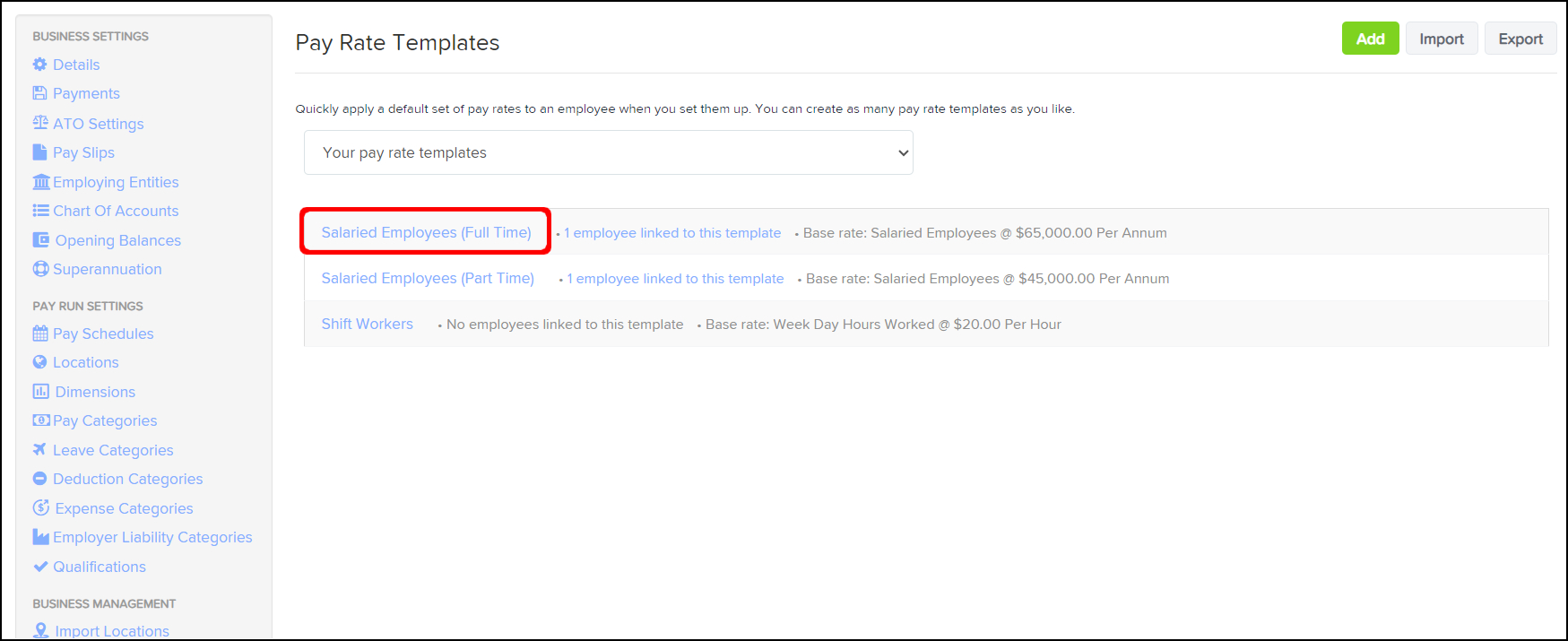Open the Shift Workers template
The image size is (1568, 641).
pyautogui.click(x=367, y=324)
